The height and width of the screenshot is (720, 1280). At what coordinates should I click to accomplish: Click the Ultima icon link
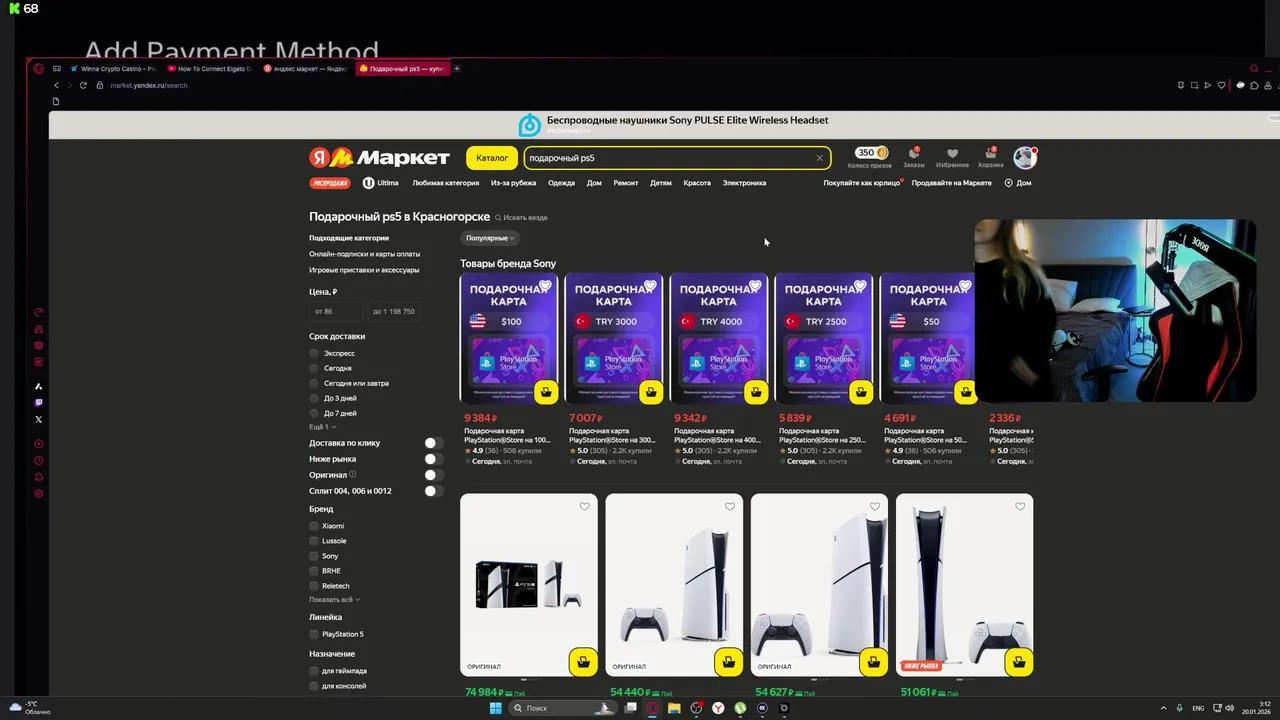pos(380,183)
